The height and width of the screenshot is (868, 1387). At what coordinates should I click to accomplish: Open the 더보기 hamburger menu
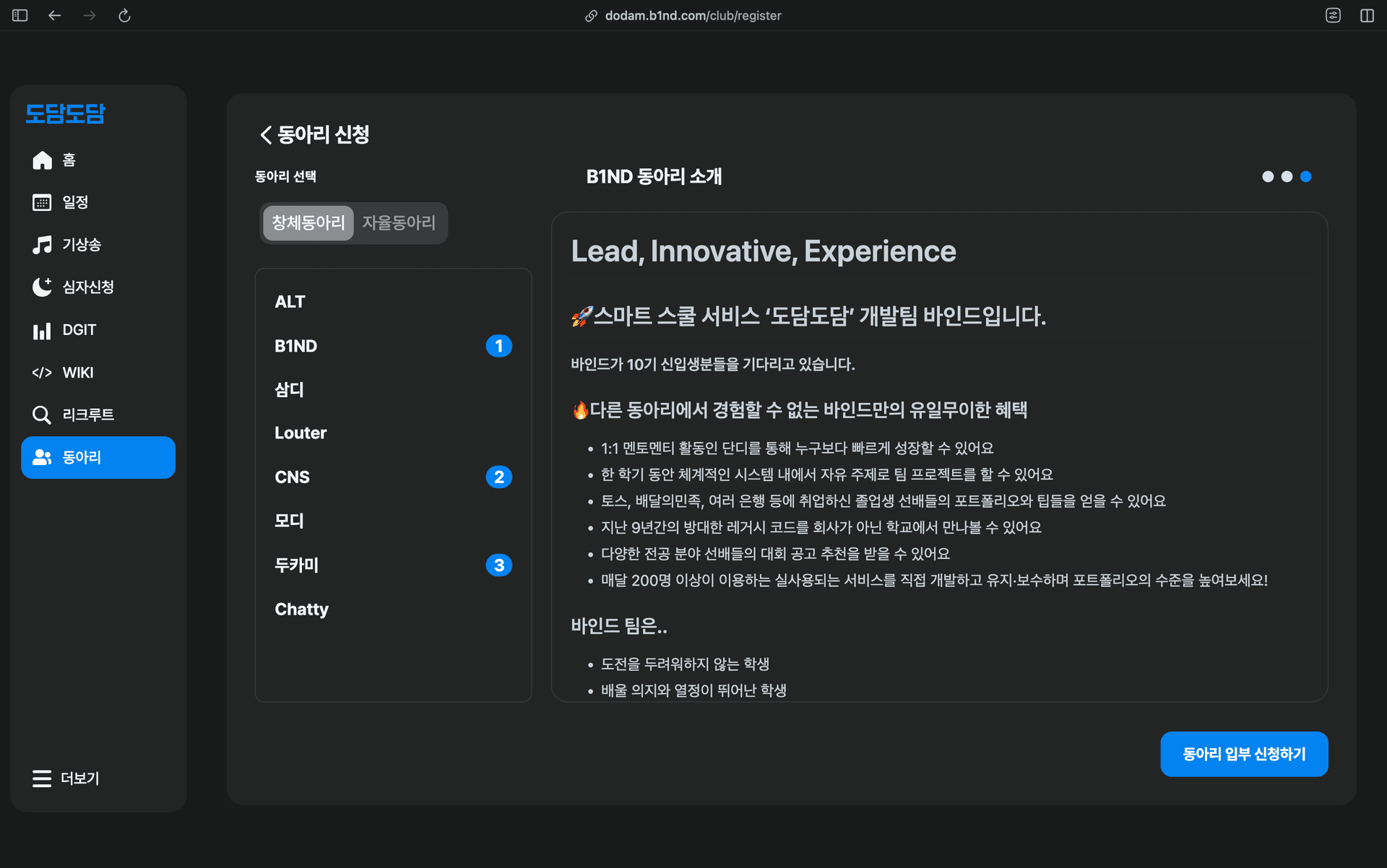click(42, 778)
